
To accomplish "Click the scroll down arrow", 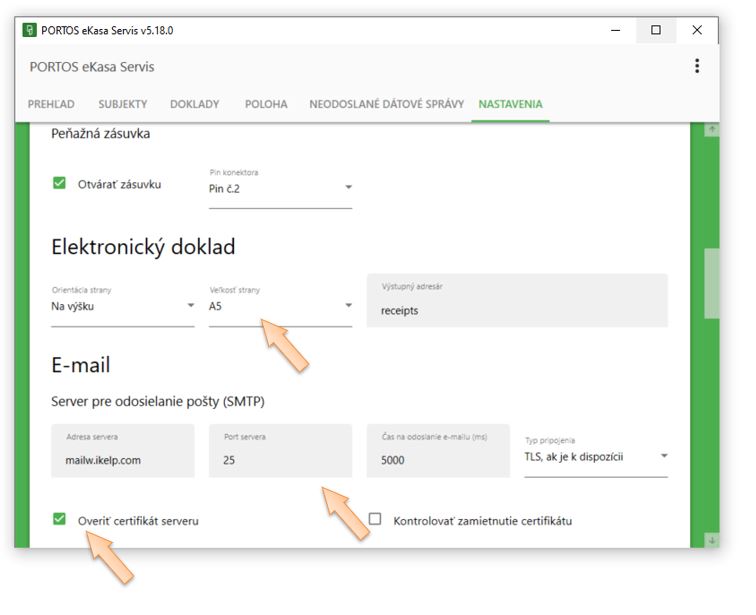I will 712,540.
